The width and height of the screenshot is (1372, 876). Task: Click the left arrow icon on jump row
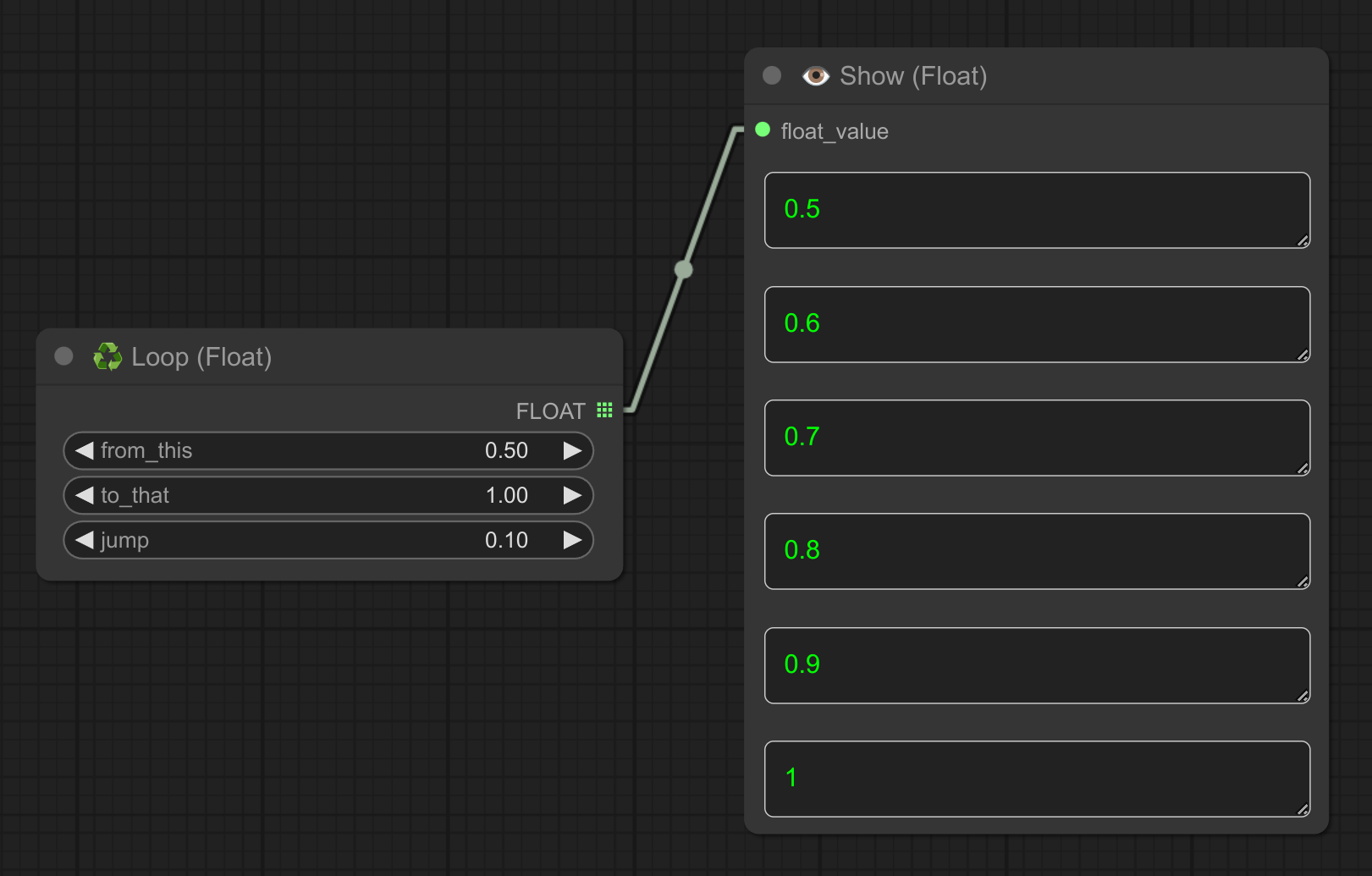click(x=83, y=540)
